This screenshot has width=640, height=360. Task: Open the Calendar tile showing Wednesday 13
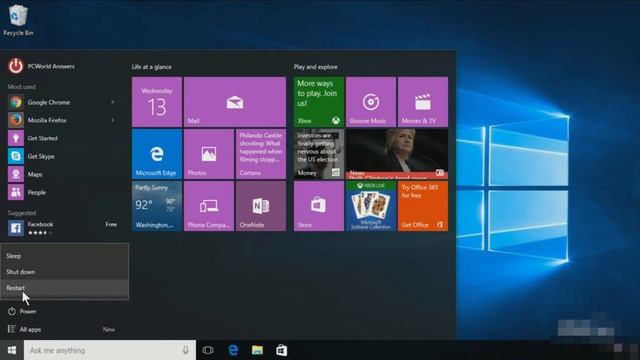click(157, 102)
